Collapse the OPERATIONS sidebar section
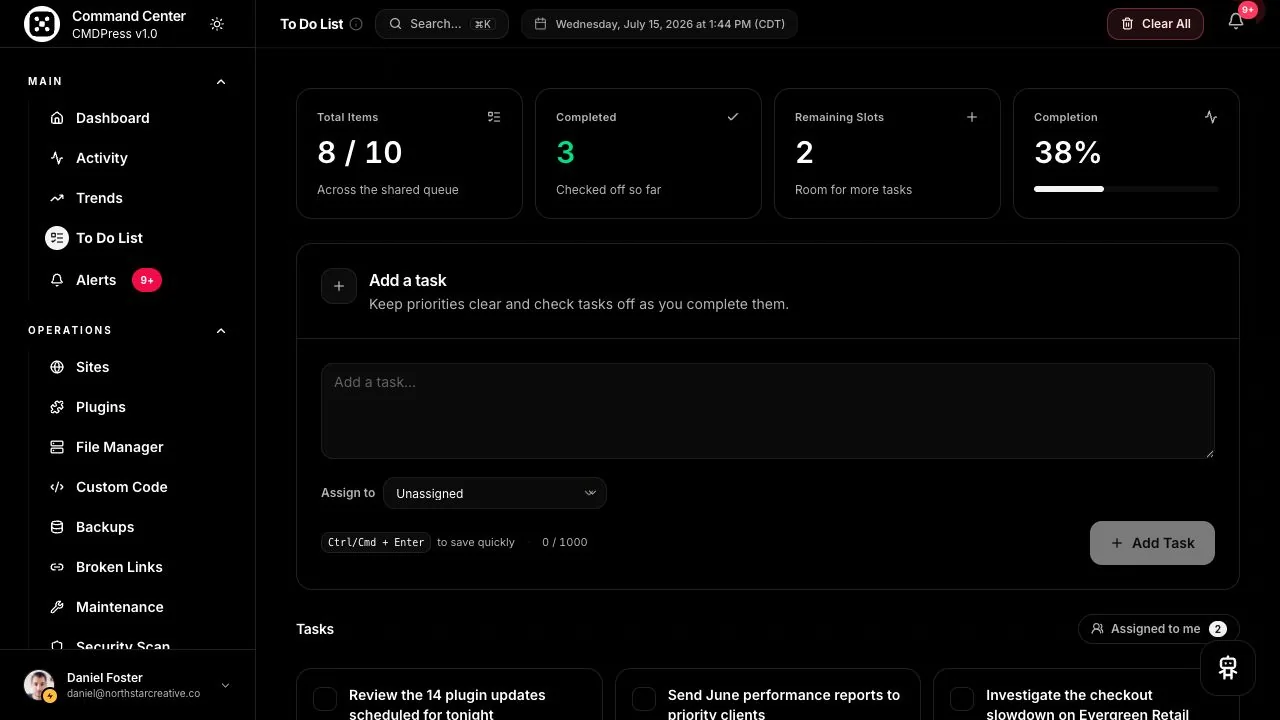1280x720 pixels. pos(221,331)
